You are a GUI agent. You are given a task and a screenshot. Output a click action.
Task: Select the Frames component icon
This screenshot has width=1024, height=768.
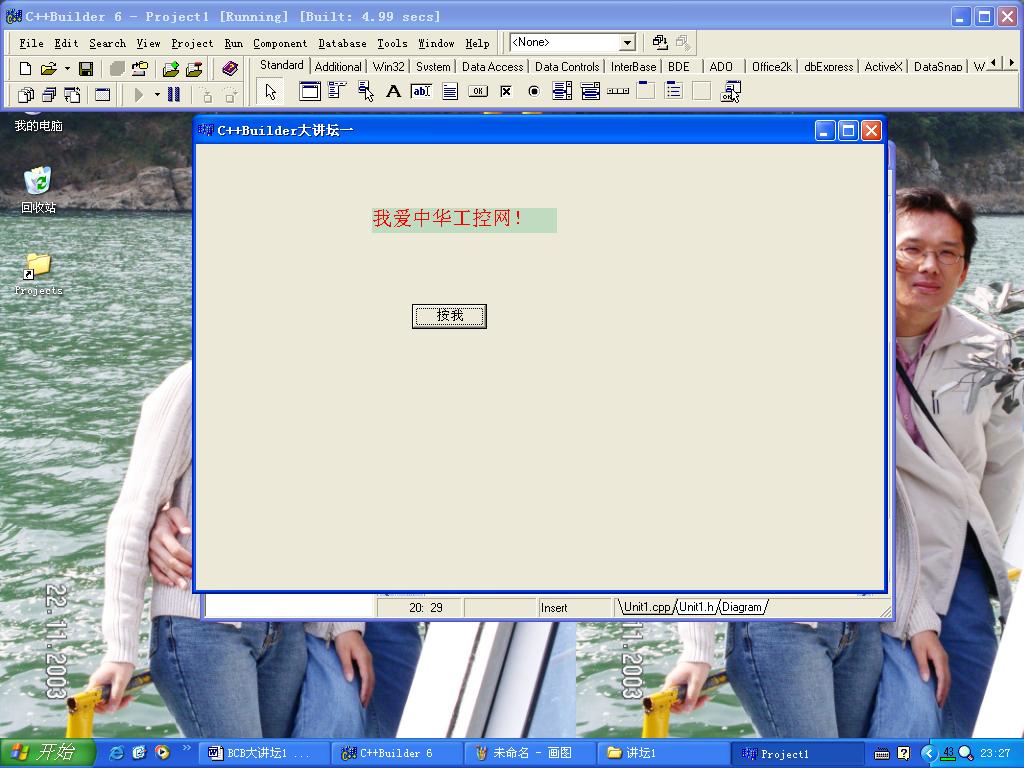[x=310, y=91]
